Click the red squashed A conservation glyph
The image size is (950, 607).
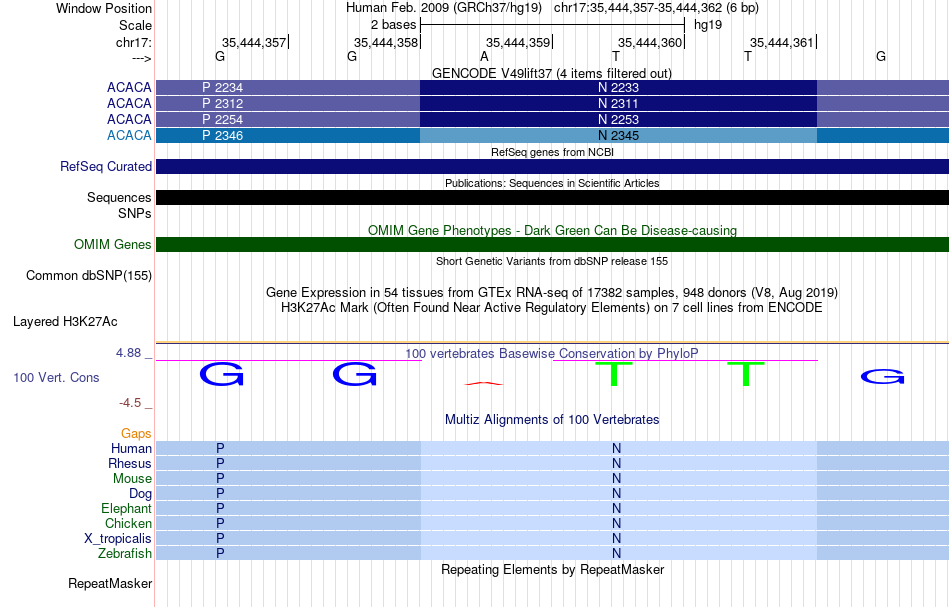[x=483, y=383]
